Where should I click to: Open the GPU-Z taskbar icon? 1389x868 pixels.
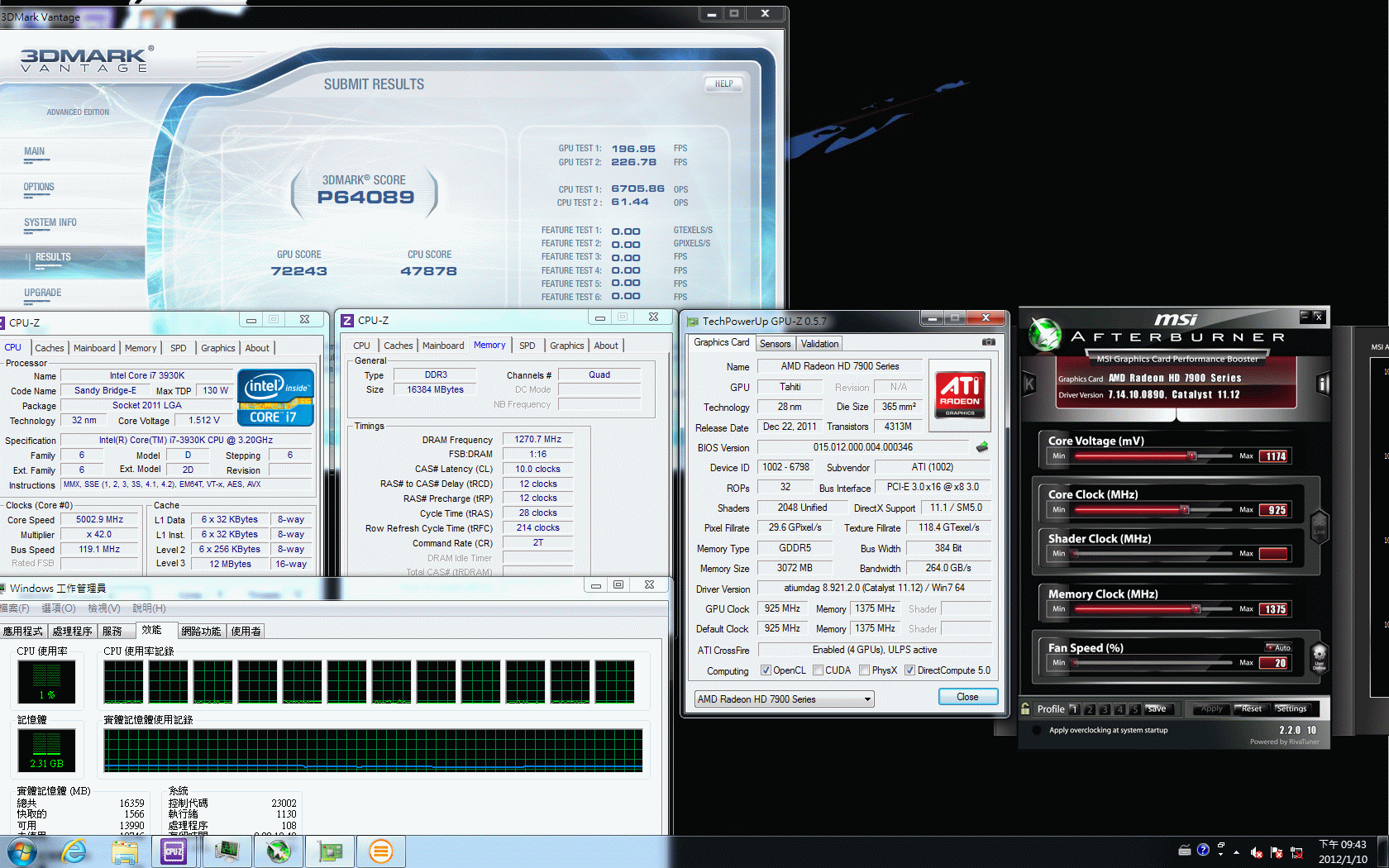(x=330, y=851)
